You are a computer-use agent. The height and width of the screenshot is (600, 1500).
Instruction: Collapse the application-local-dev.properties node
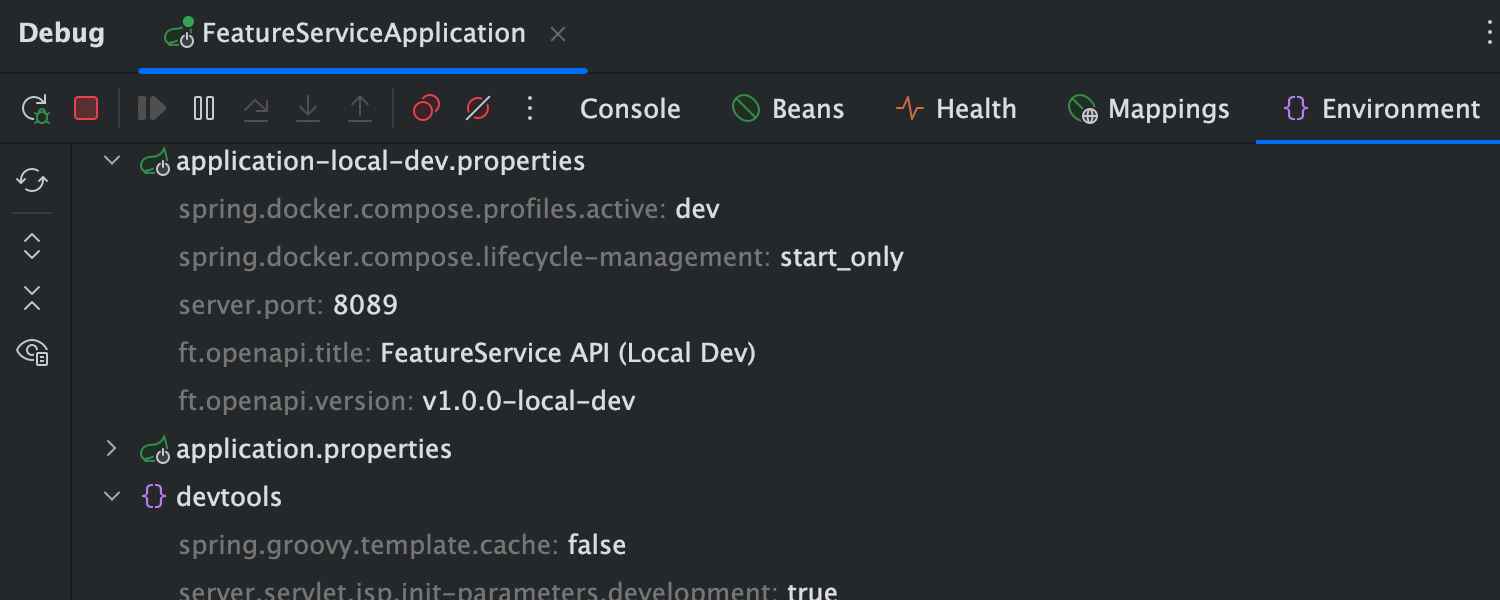111,160
